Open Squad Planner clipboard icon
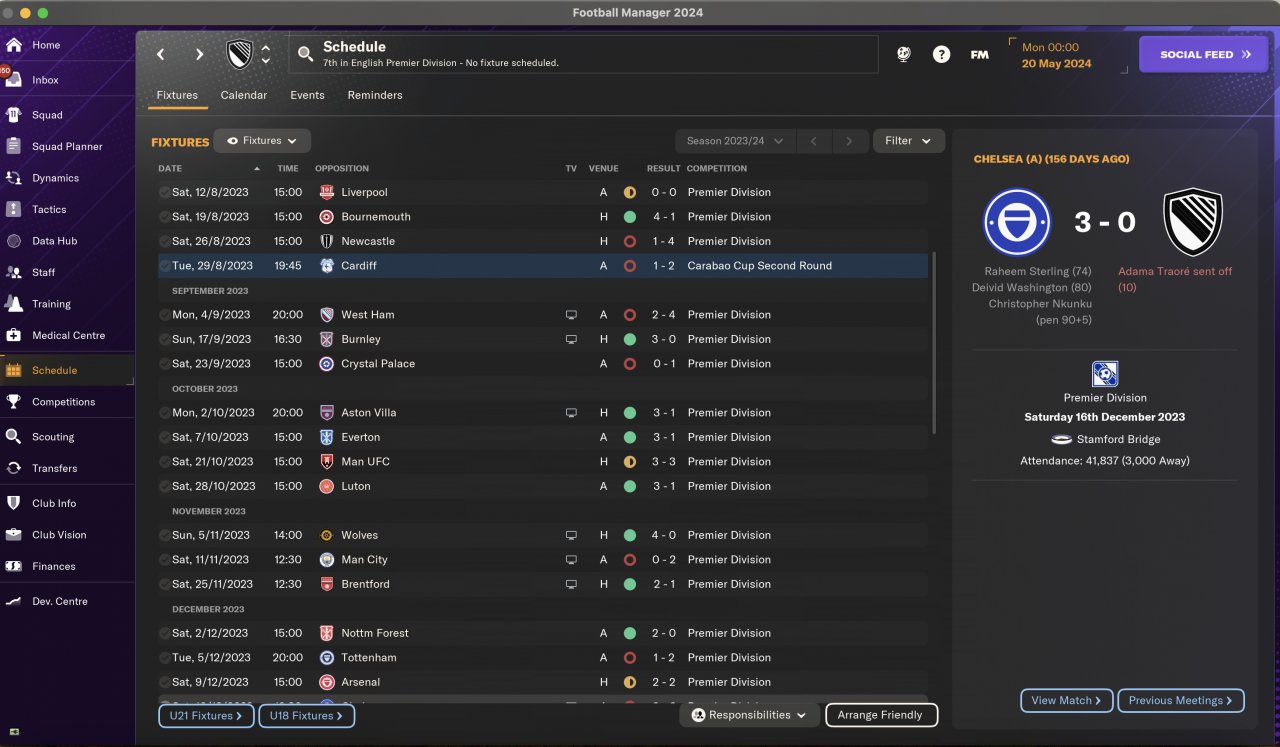 point(14,146)
